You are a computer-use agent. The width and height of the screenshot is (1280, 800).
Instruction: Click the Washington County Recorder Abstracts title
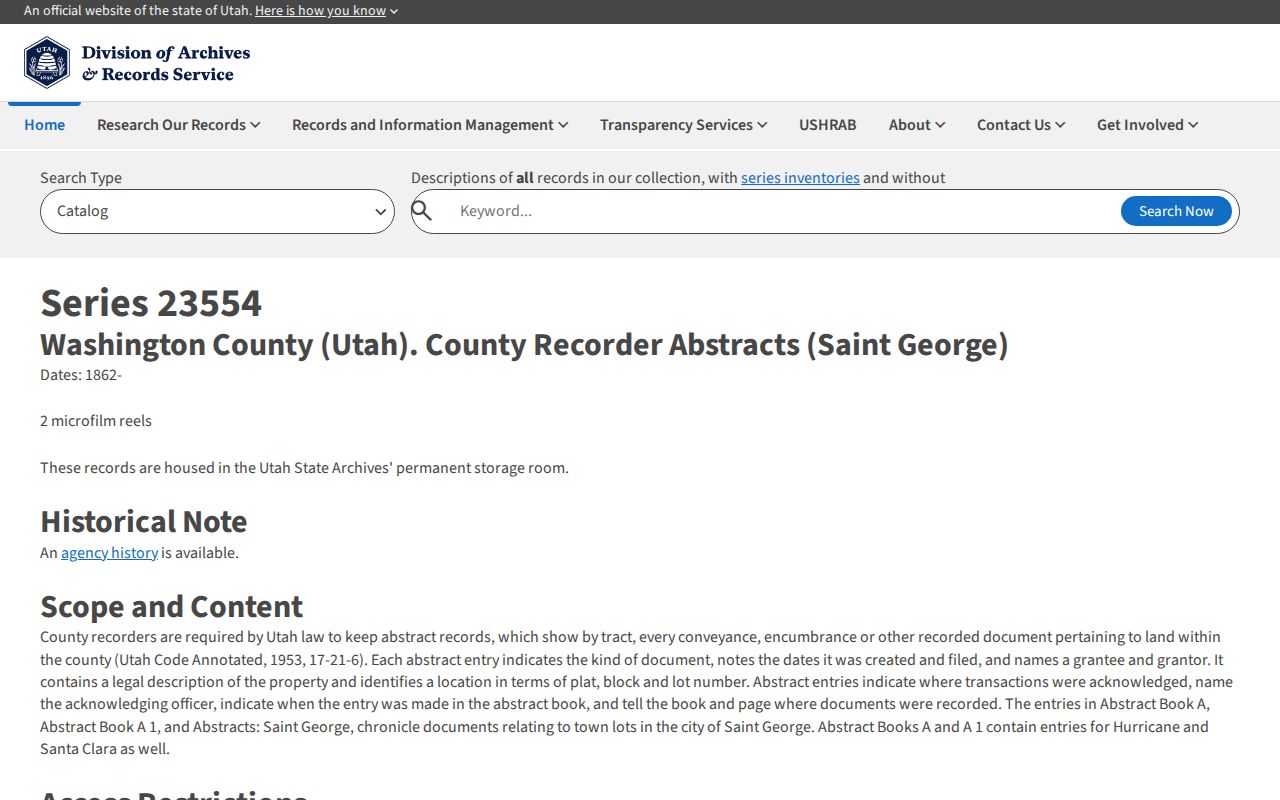524,344
